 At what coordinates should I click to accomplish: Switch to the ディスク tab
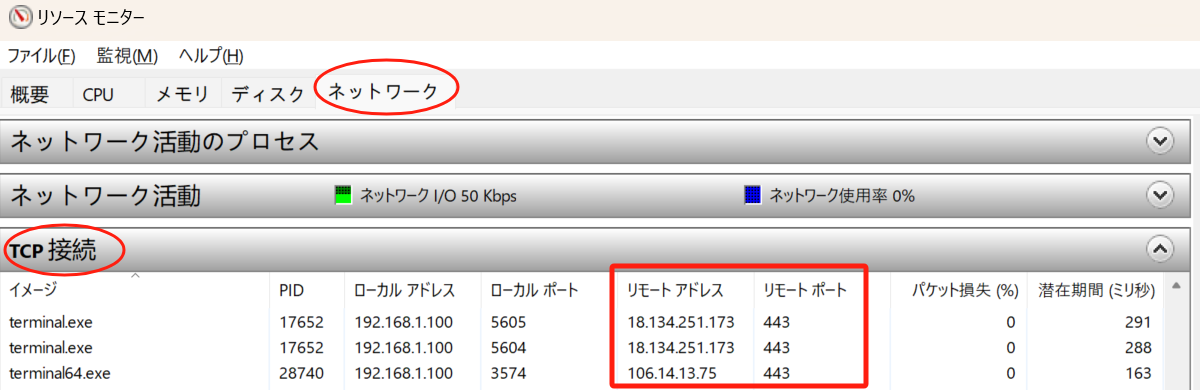(x=267, y=94)
